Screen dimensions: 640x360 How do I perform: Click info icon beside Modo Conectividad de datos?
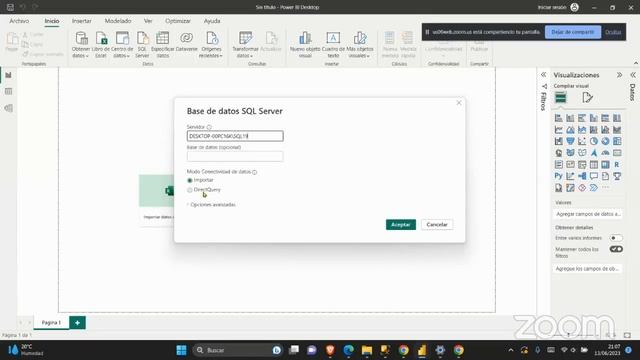[254, 172]
